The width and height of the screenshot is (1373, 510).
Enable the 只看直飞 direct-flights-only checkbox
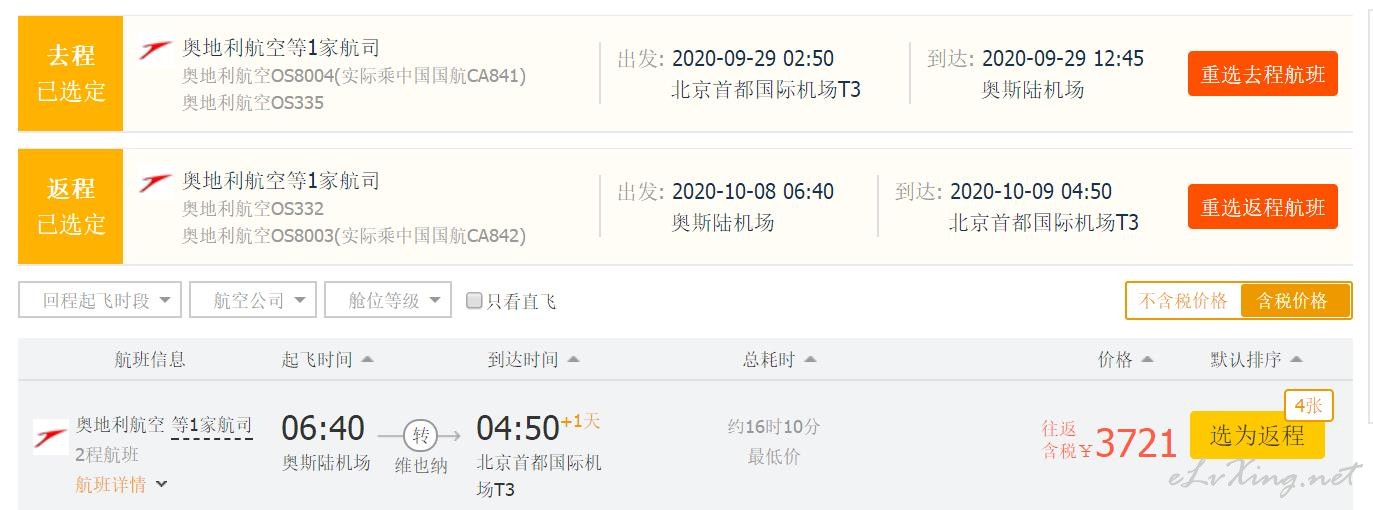pos(474,301)
